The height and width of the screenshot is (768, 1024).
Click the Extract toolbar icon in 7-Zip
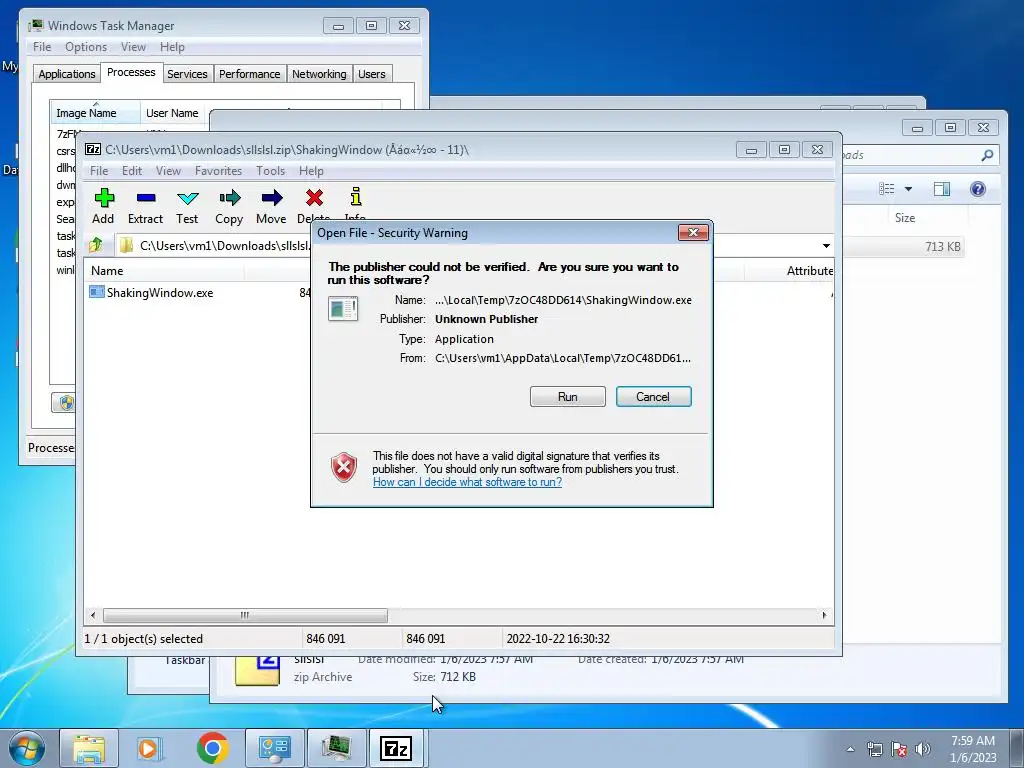point(146,198)
